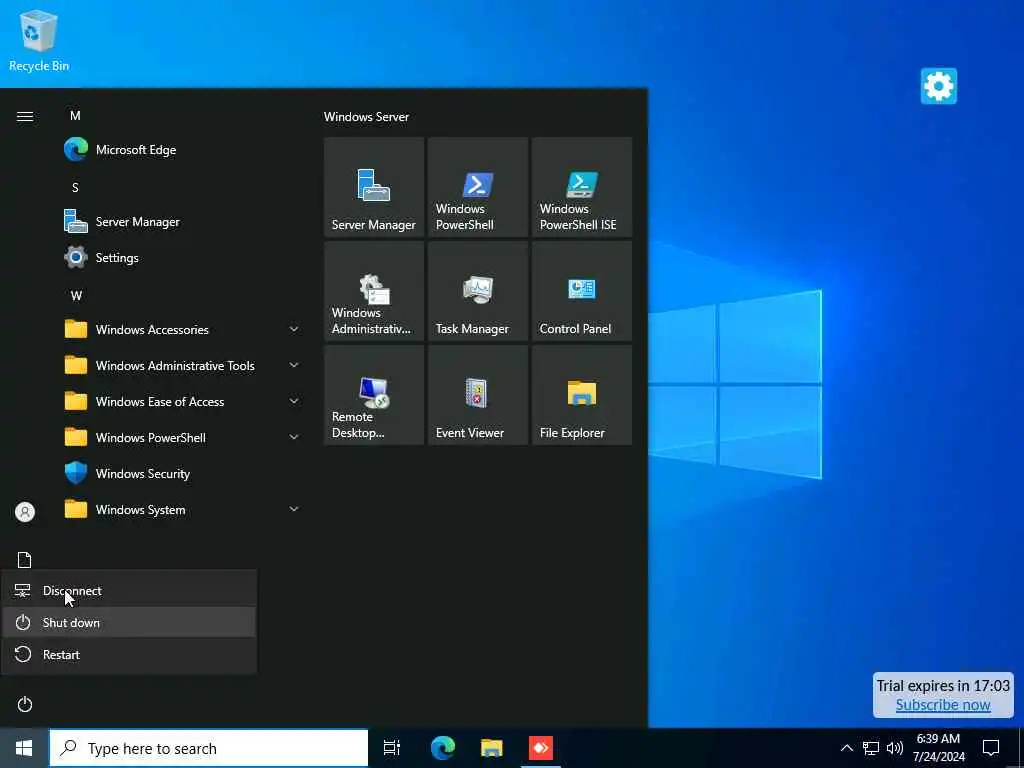Select Disconnect from the power menu
Viewport: 1024px width, 768px height.
click(x=129, y=590)
